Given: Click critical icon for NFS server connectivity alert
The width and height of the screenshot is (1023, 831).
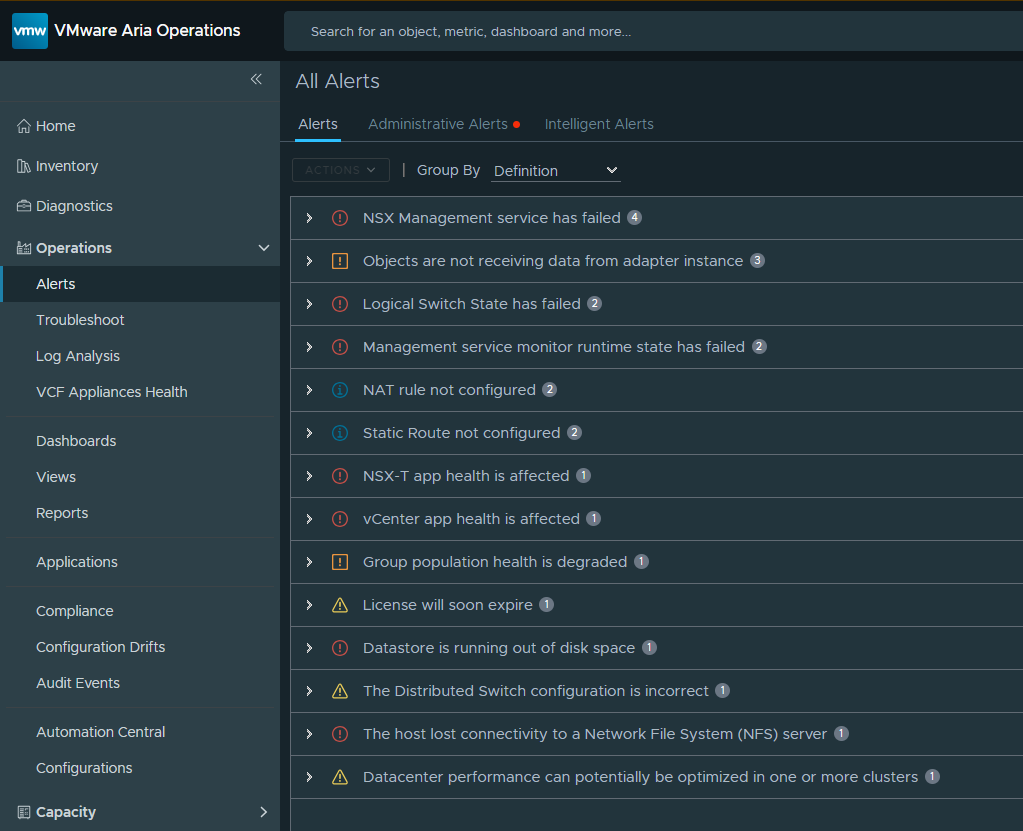Looking at the screenshot, I should [x=340, y=734].
